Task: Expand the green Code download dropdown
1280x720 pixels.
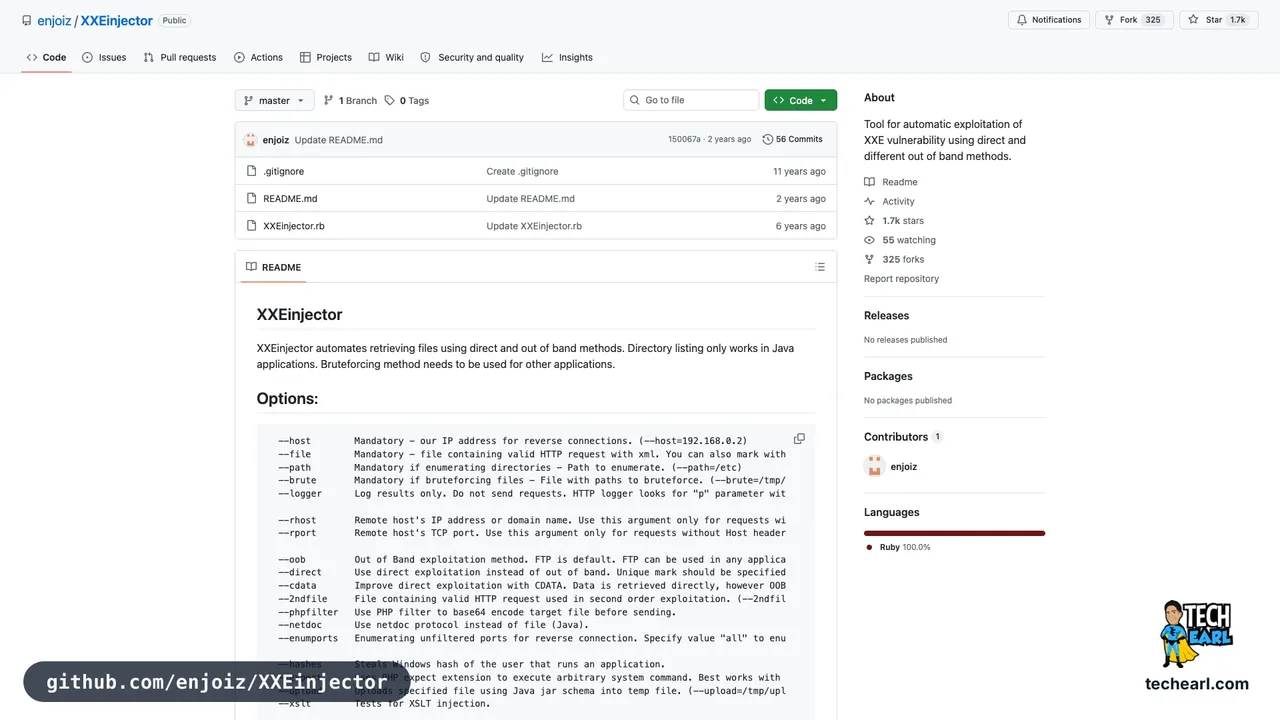Action: [800, 100]
